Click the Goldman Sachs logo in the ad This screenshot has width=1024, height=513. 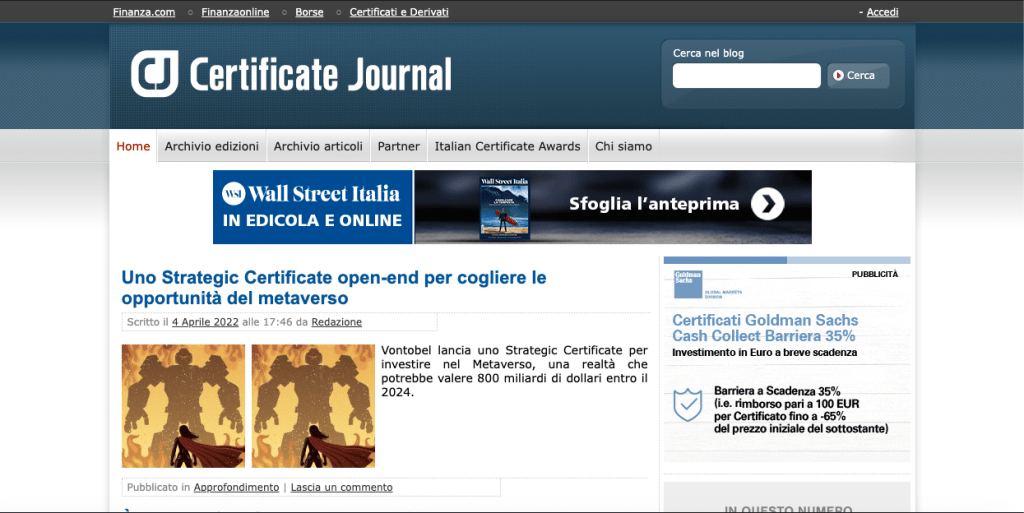coord(688,285)
